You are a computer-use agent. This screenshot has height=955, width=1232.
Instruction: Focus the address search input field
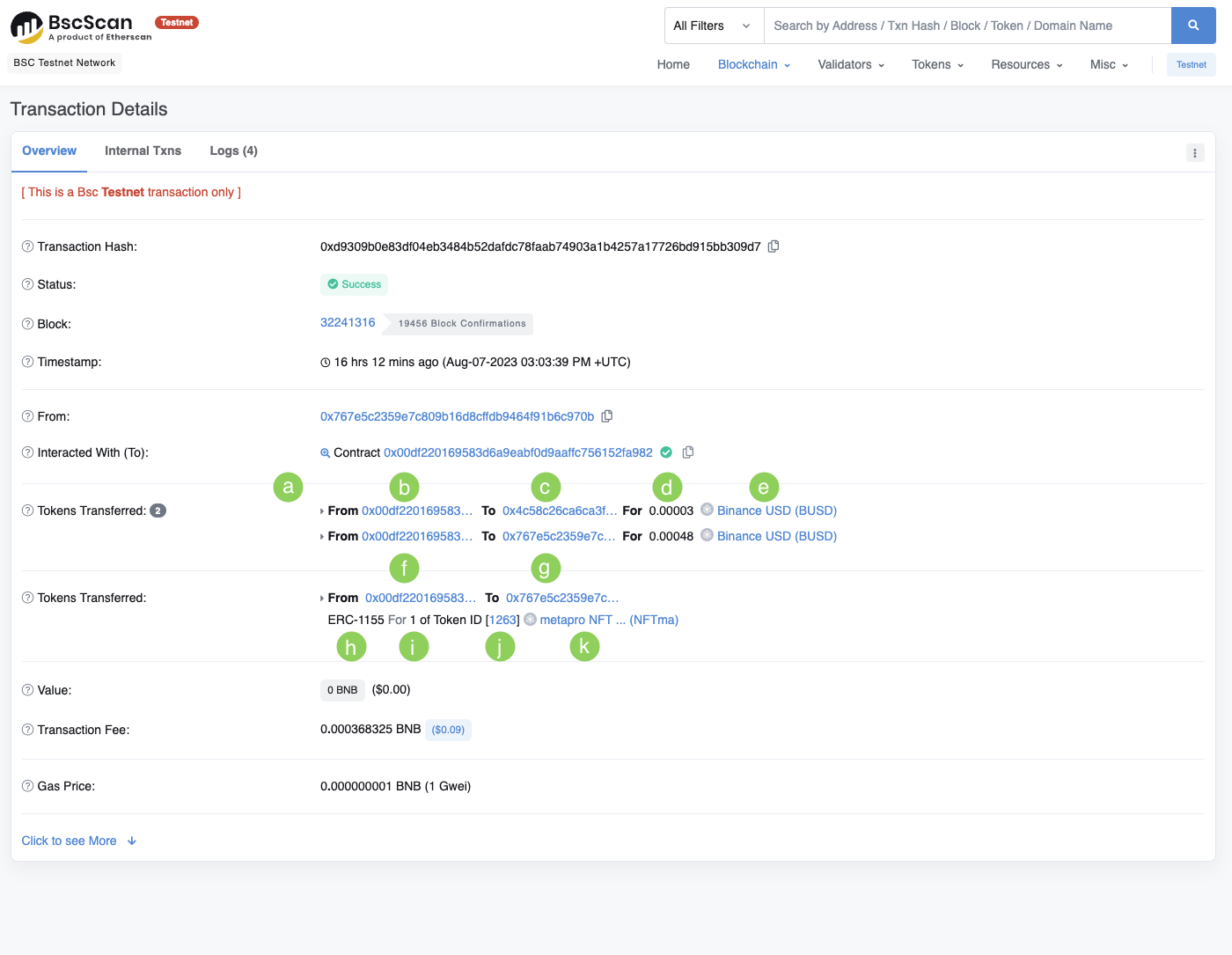pos(966,26)
